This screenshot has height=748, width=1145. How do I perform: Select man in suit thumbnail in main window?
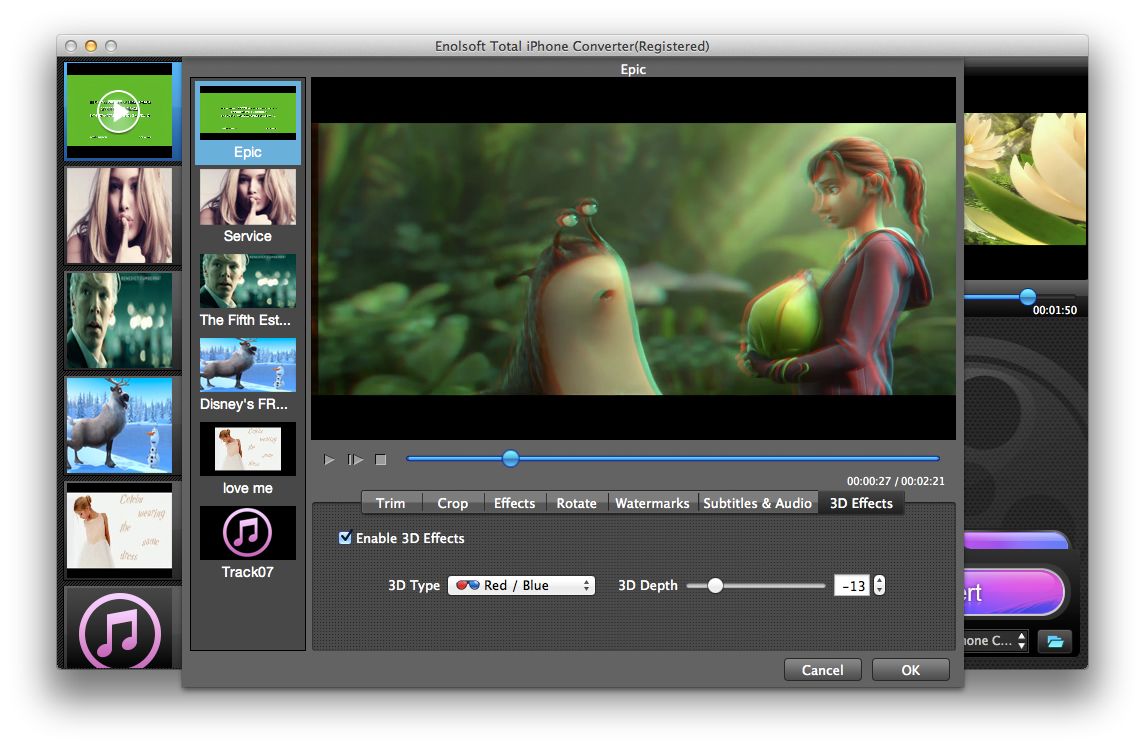click(119, 320)
